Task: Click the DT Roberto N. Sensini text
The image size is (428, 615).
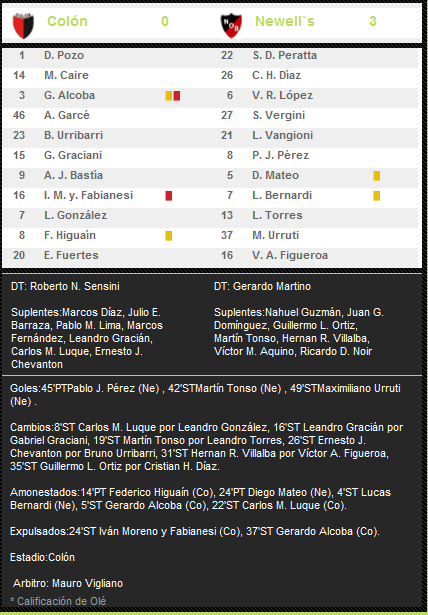Action: click(x=65, y=286)
